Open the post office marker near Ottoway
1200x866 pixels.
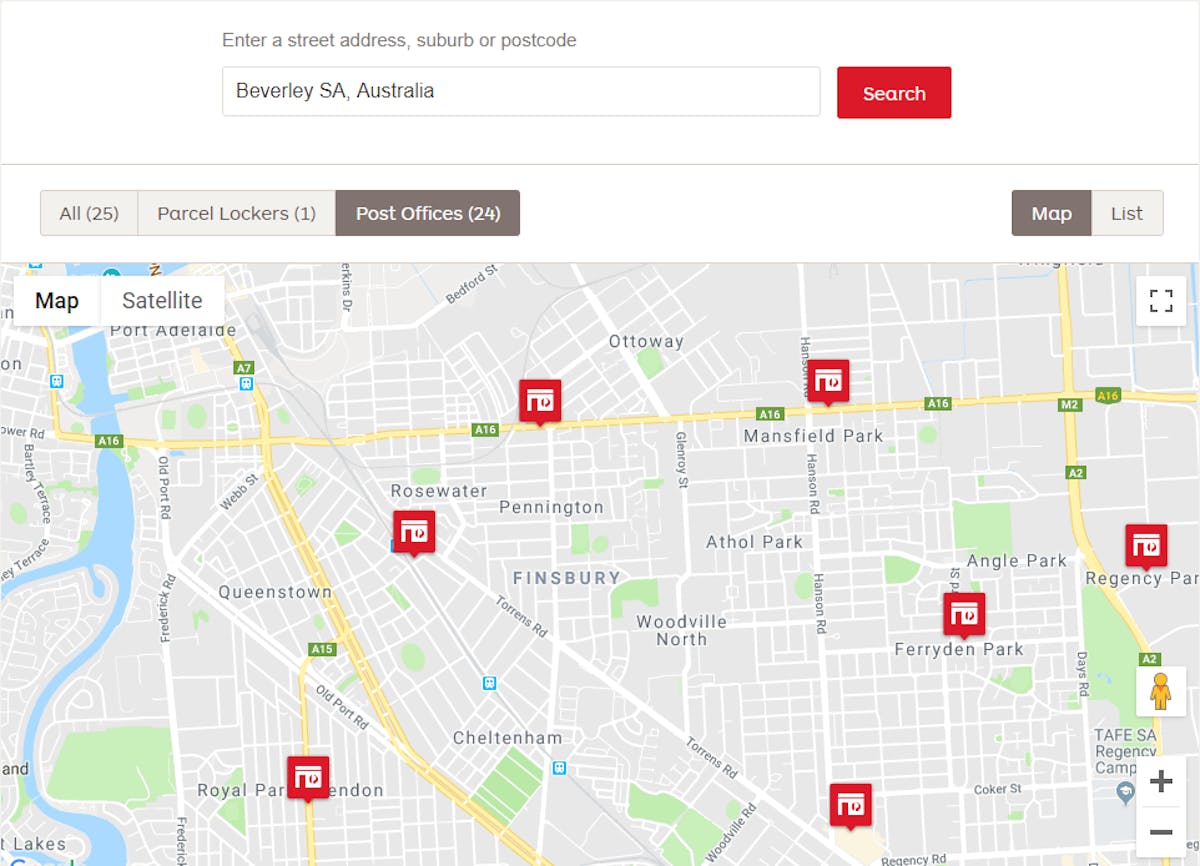540,400
